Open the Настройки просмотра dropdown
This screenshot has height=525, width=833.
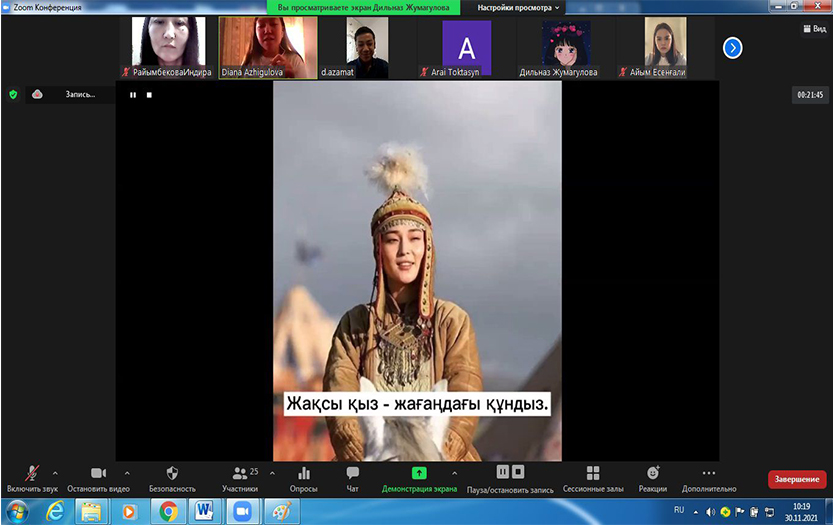[519, 7]
